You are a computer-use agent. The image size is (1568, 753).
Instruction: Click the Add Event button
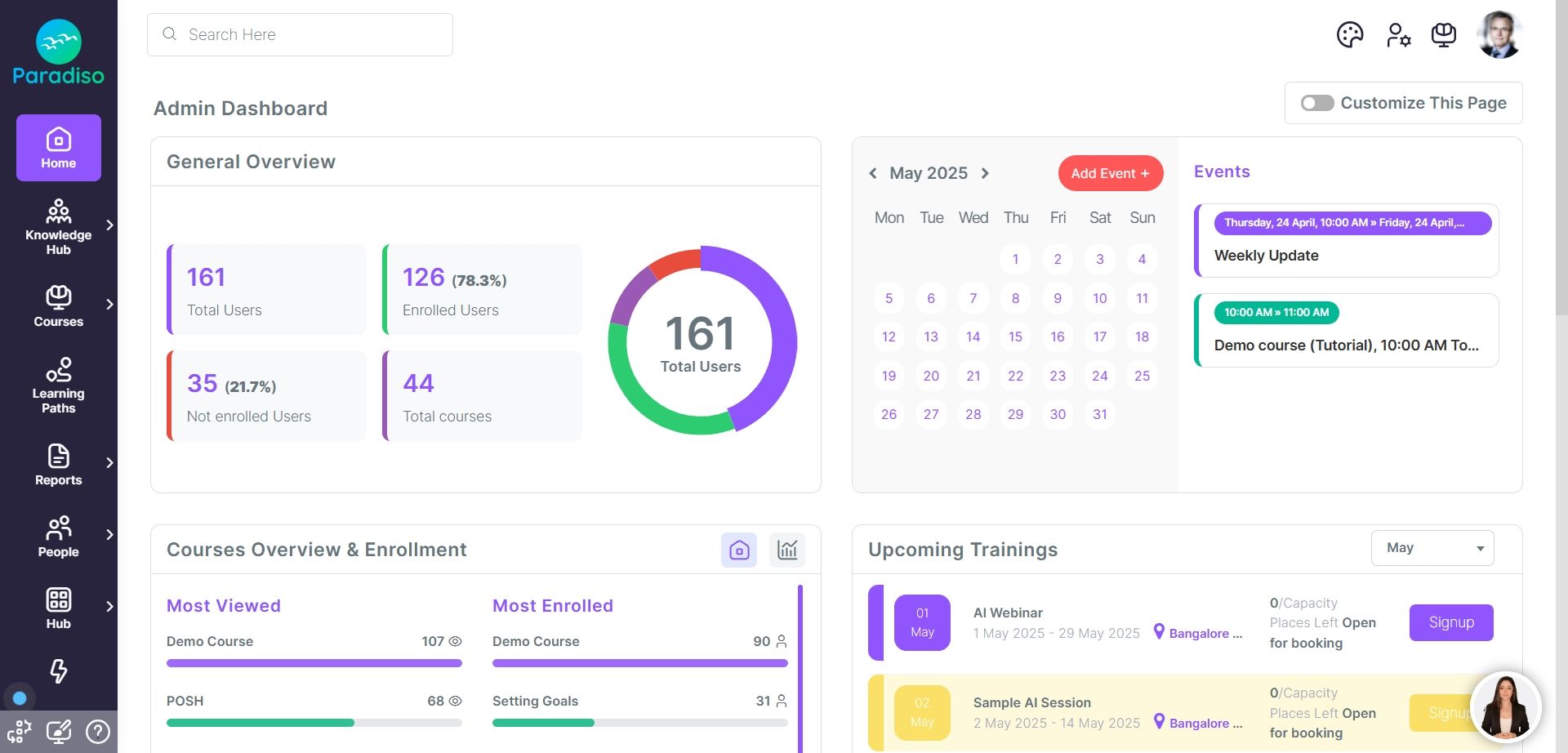[x=1110, y=173]
